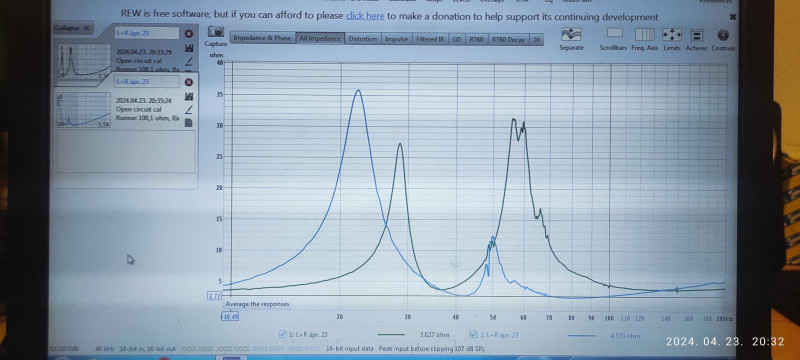This screenshot has width=800, height=360.
Task: Click the first measurement name field
Action: click(146, 33)
